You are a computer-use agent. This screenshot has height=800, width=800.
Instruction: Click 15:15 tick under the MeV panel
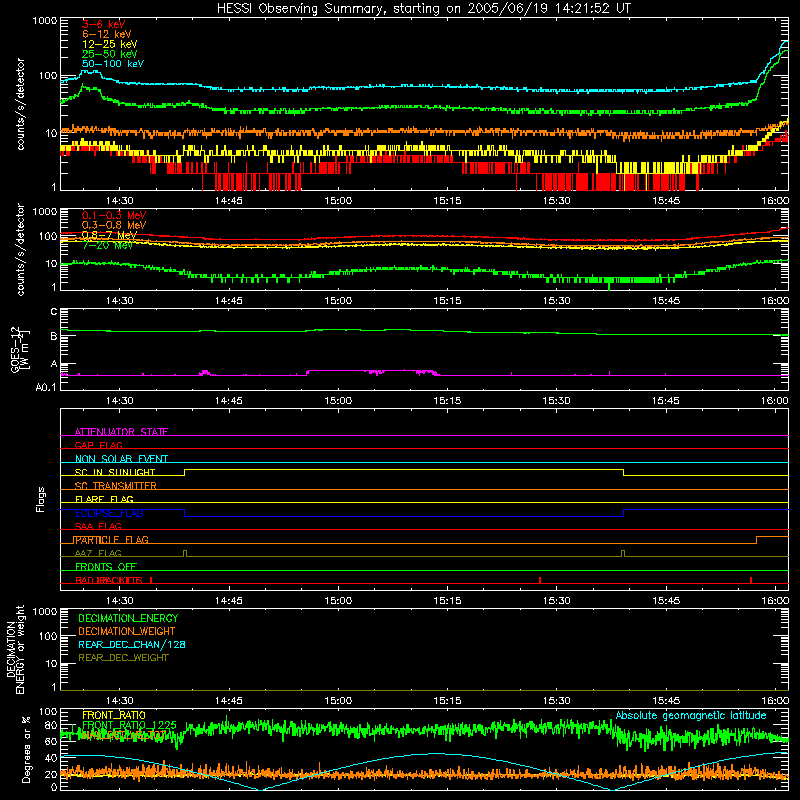[447, 301]
